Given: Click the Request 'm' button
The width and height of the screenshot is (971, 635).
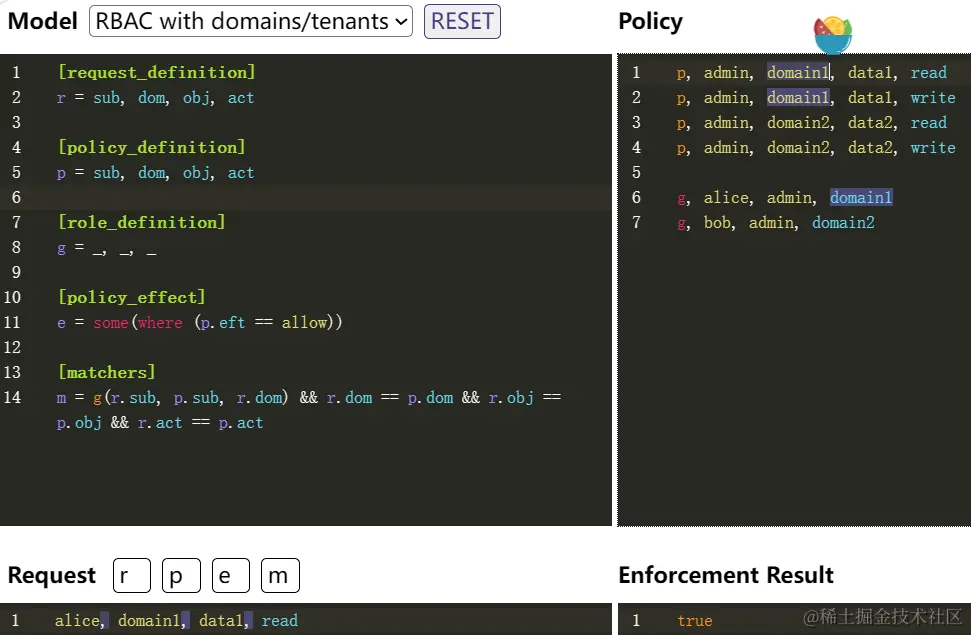Looking at the screenshot, I should [x=281, y=576].
